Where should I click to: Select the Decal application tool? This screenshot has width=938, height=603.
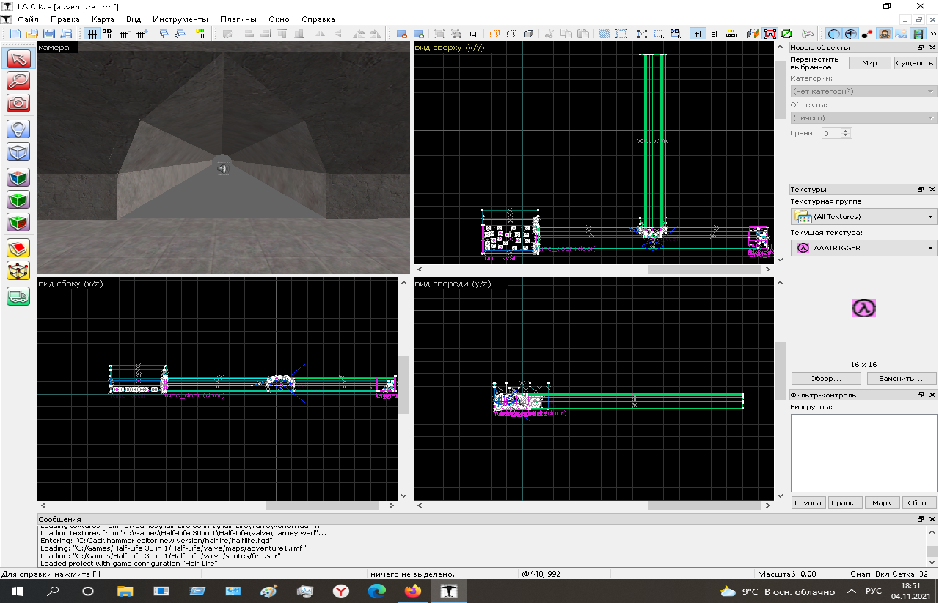19,223
